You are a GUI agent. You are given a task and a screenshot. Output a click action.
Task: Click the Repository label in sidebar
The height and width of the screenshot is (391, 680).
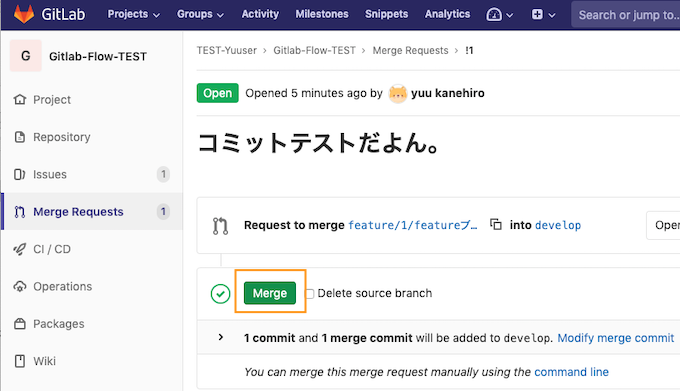[62, 137]
